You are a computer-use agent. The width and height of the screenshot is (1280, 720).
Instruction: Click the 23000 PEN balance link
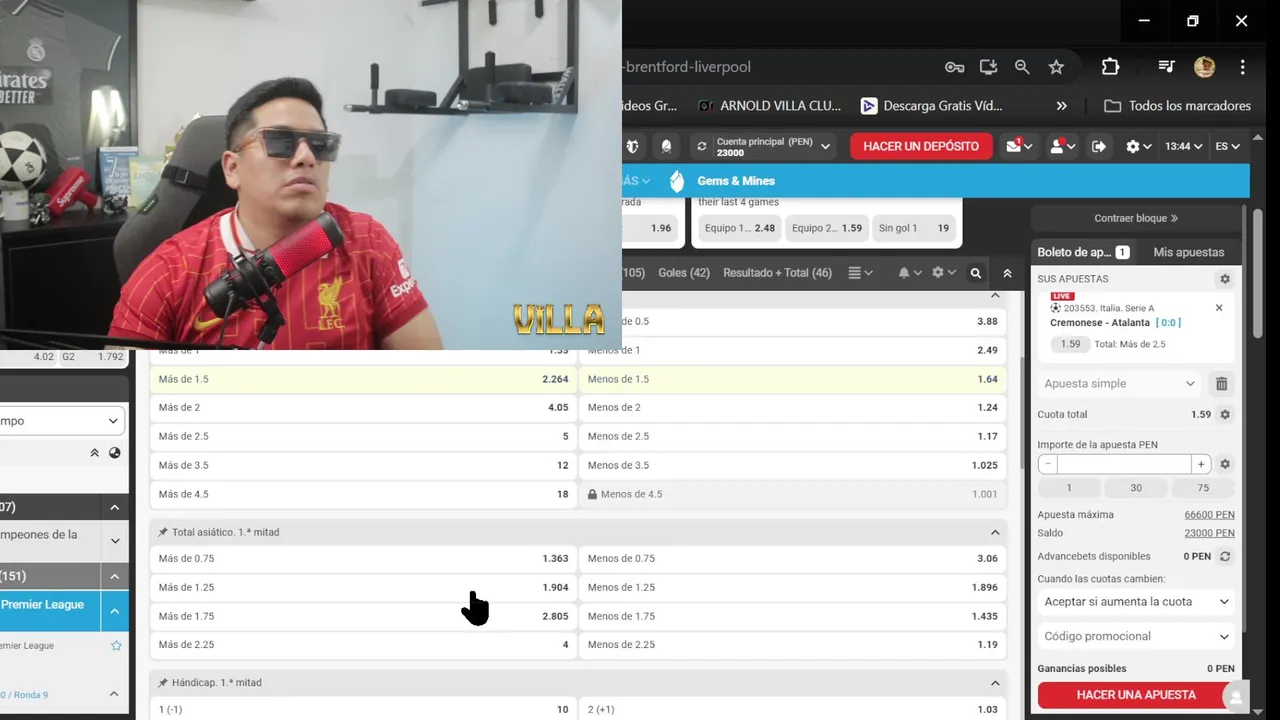(x=1209, y=534)
